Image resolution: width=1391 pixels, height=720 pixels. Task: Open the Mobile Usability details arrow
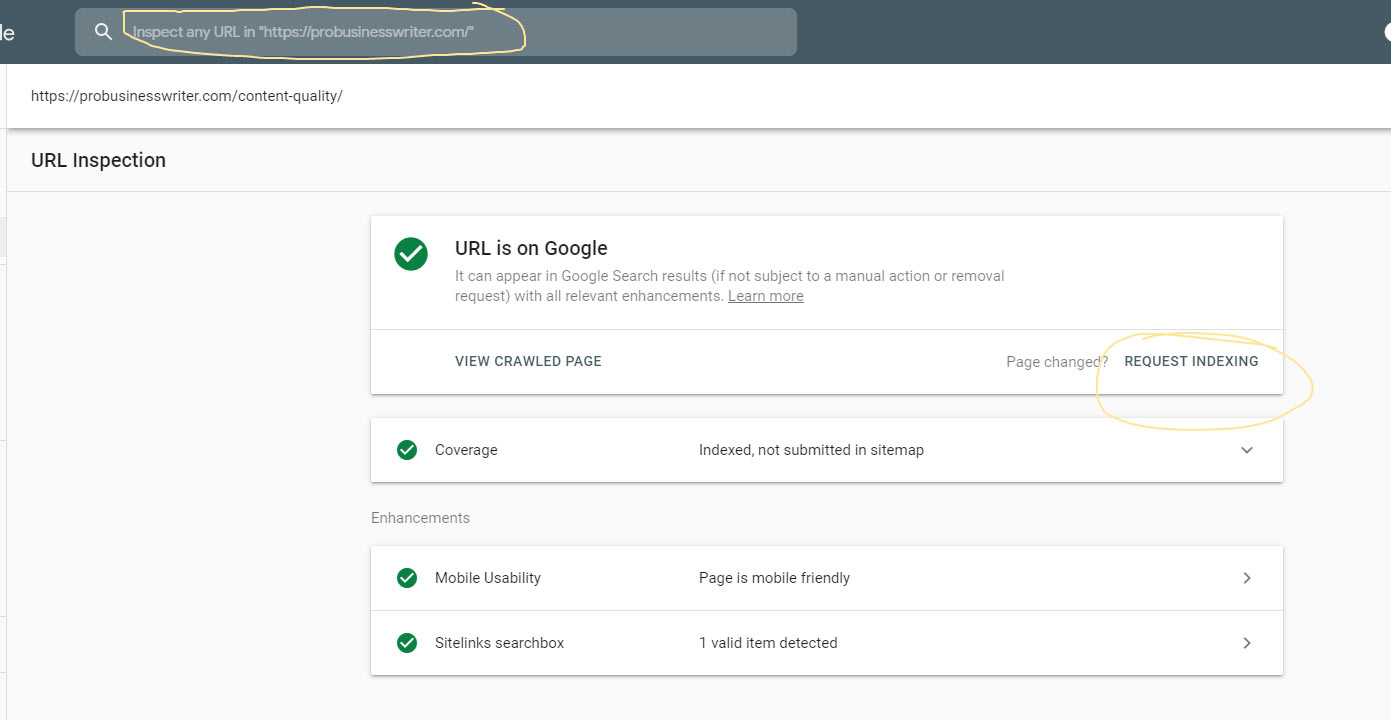tap(1247, 578)
